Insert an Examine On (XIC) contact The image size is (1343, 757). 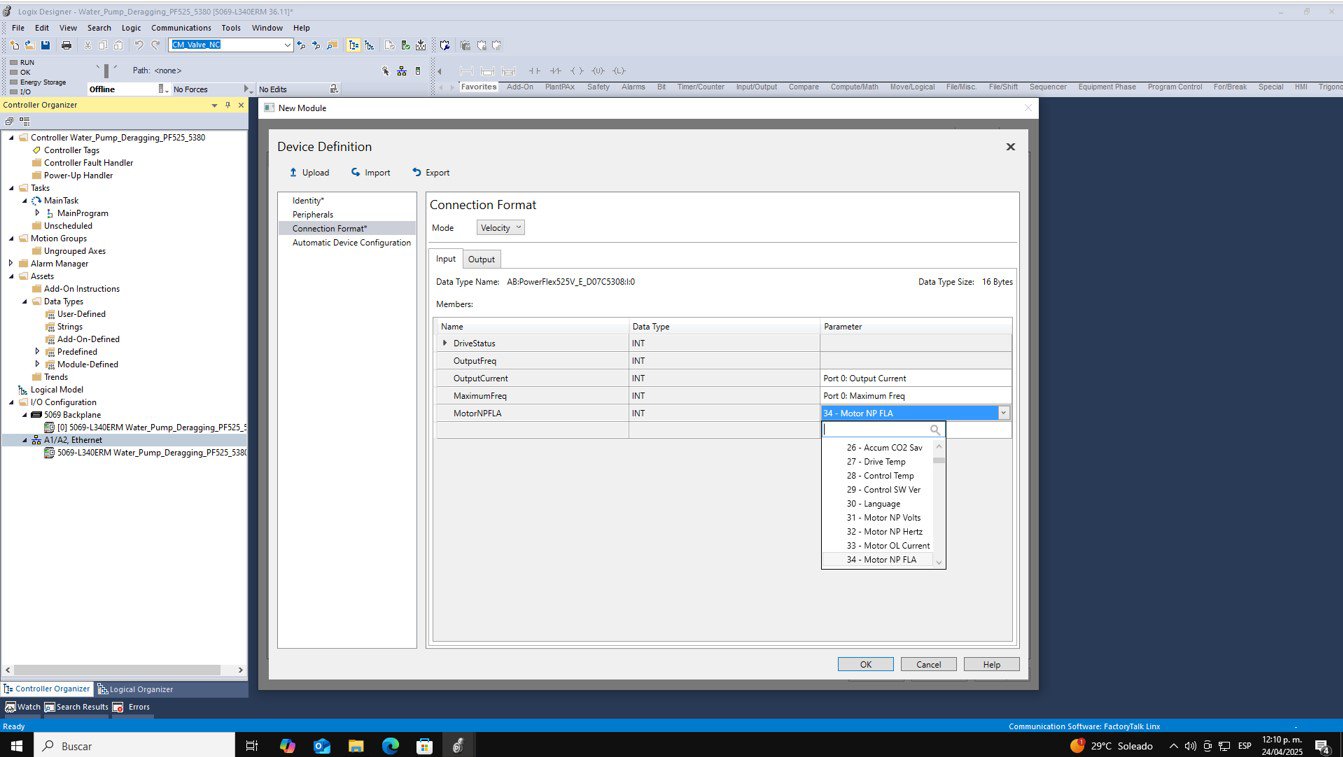pos(535,71)
